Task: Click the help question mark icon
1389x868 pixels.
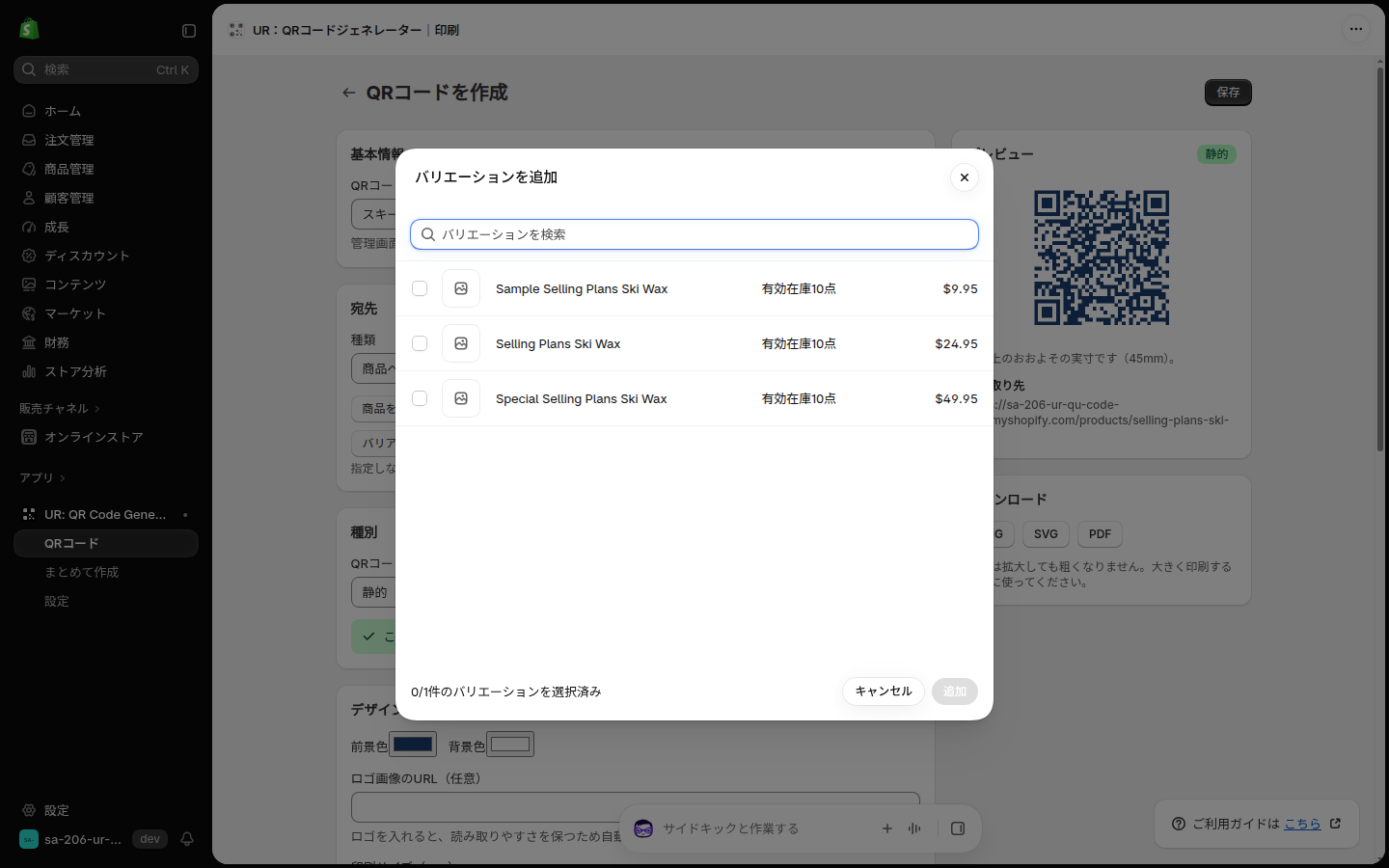Action: [x=1179, y=824]
